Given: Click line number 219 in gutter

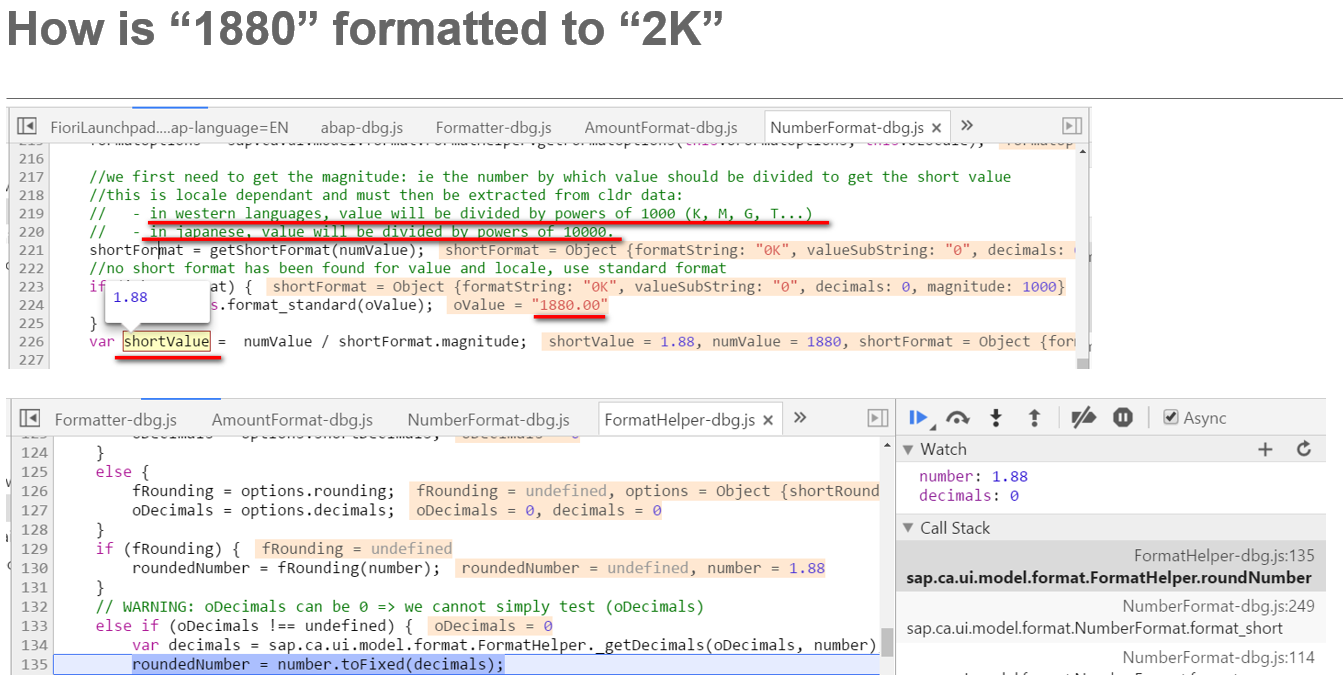Looking at the screenshot, I should (x=32, y=213).
